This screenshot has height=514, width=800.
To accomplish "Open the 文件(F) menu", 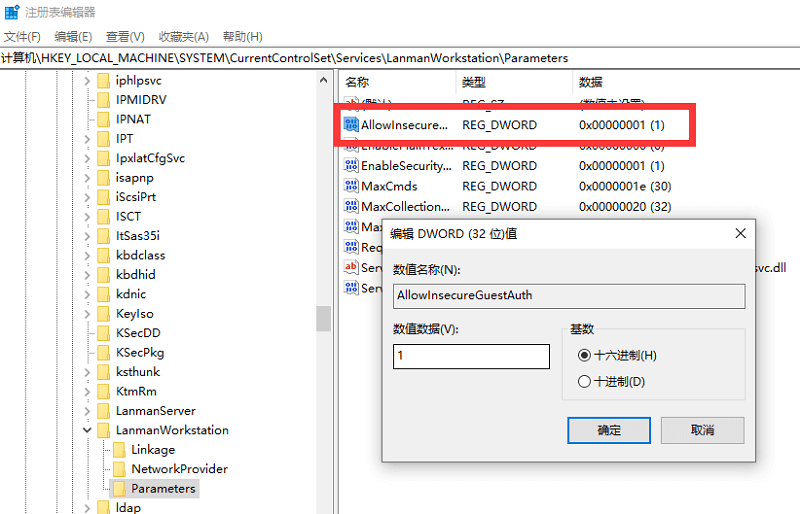I will [22, 37].
